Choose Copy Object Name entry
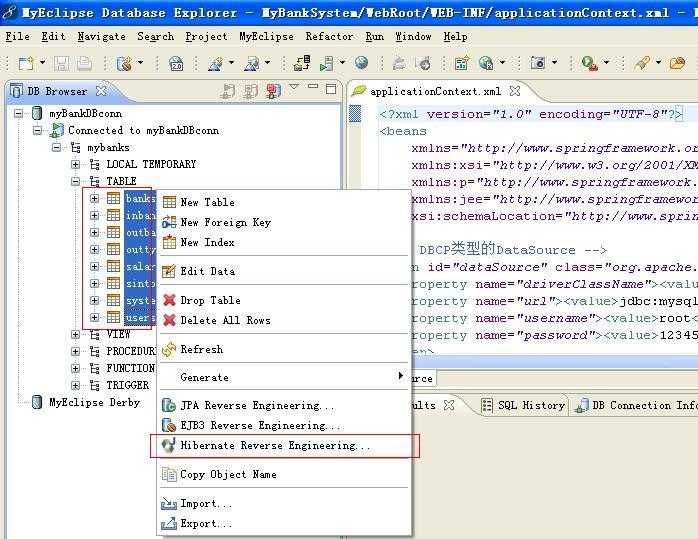 coord(284,474)
